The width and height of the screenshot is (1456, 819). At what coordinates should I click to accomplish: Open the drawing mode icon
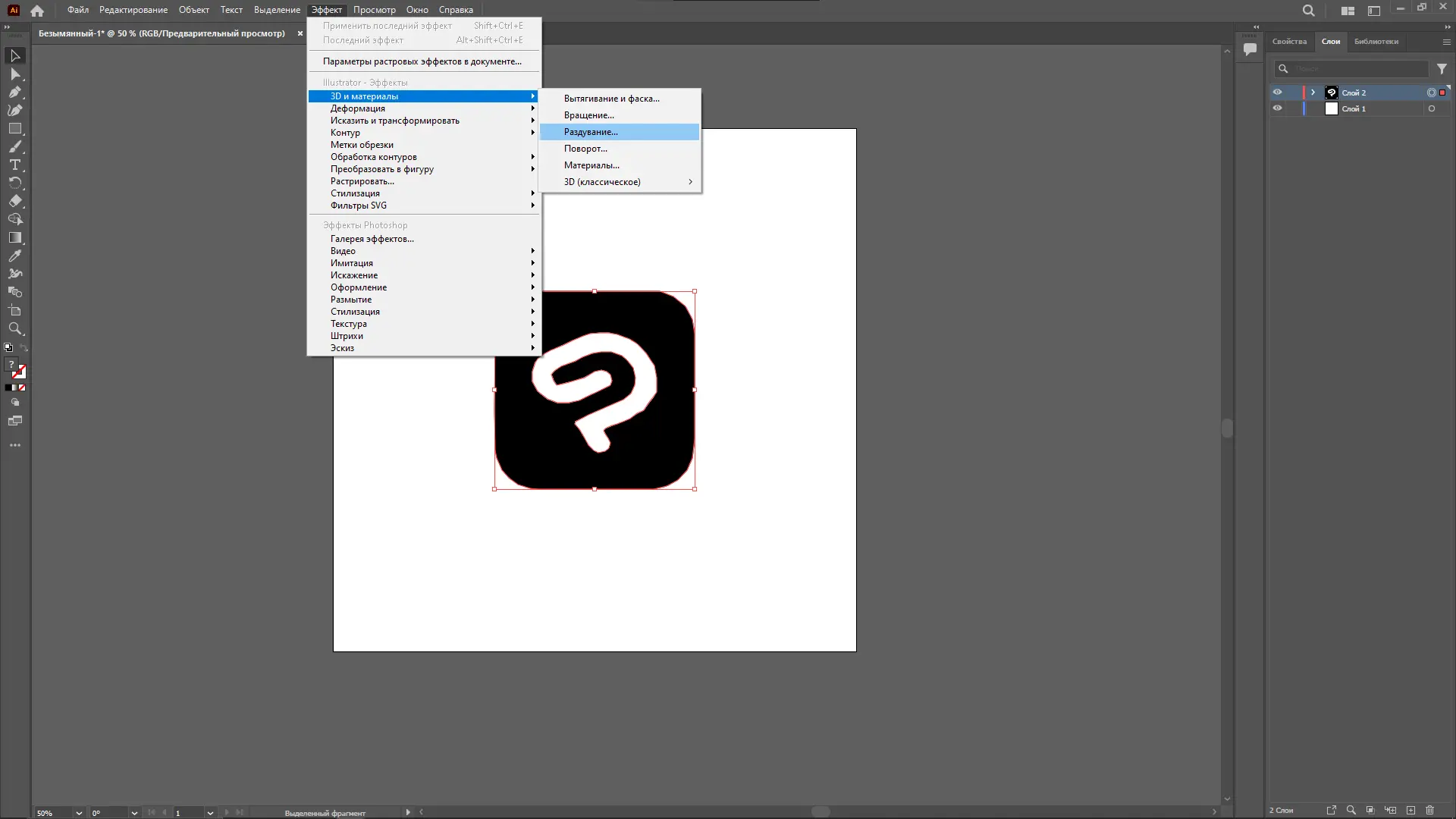[x=14, y=403]
